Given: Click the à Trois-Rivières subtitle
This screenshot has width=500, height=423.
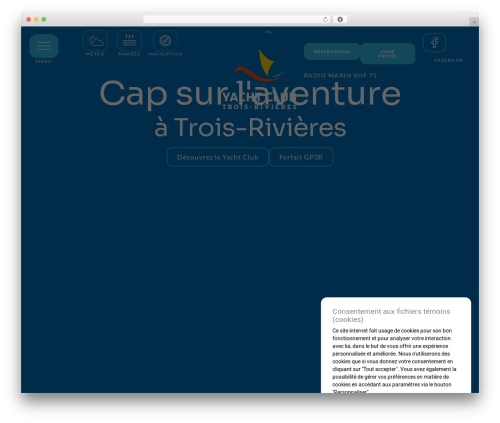Looking at the screenshot, I should coord(250,127).
